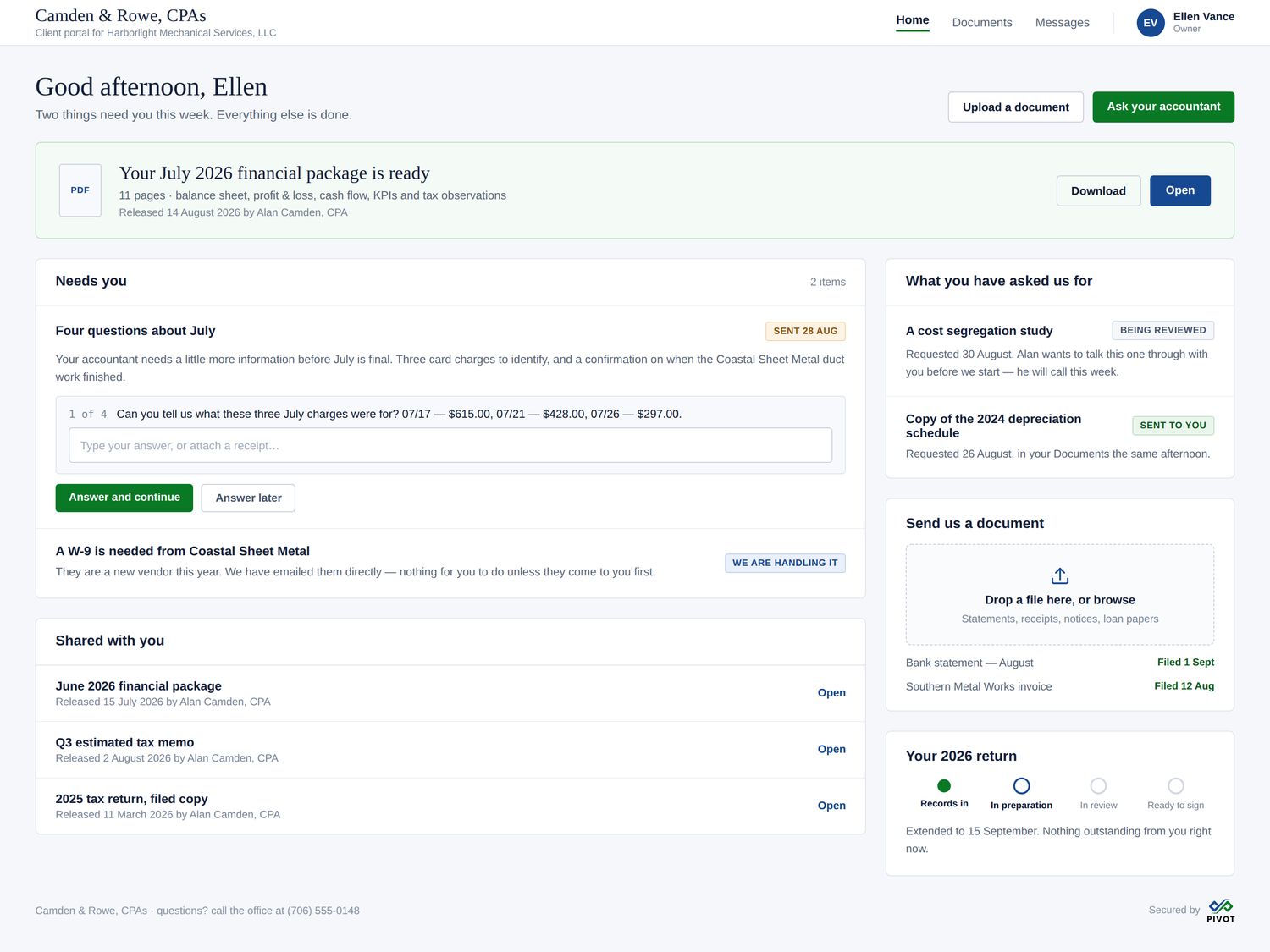1270x952 pixels.
Task: Click the 2 items count
Action: [827, 282]
